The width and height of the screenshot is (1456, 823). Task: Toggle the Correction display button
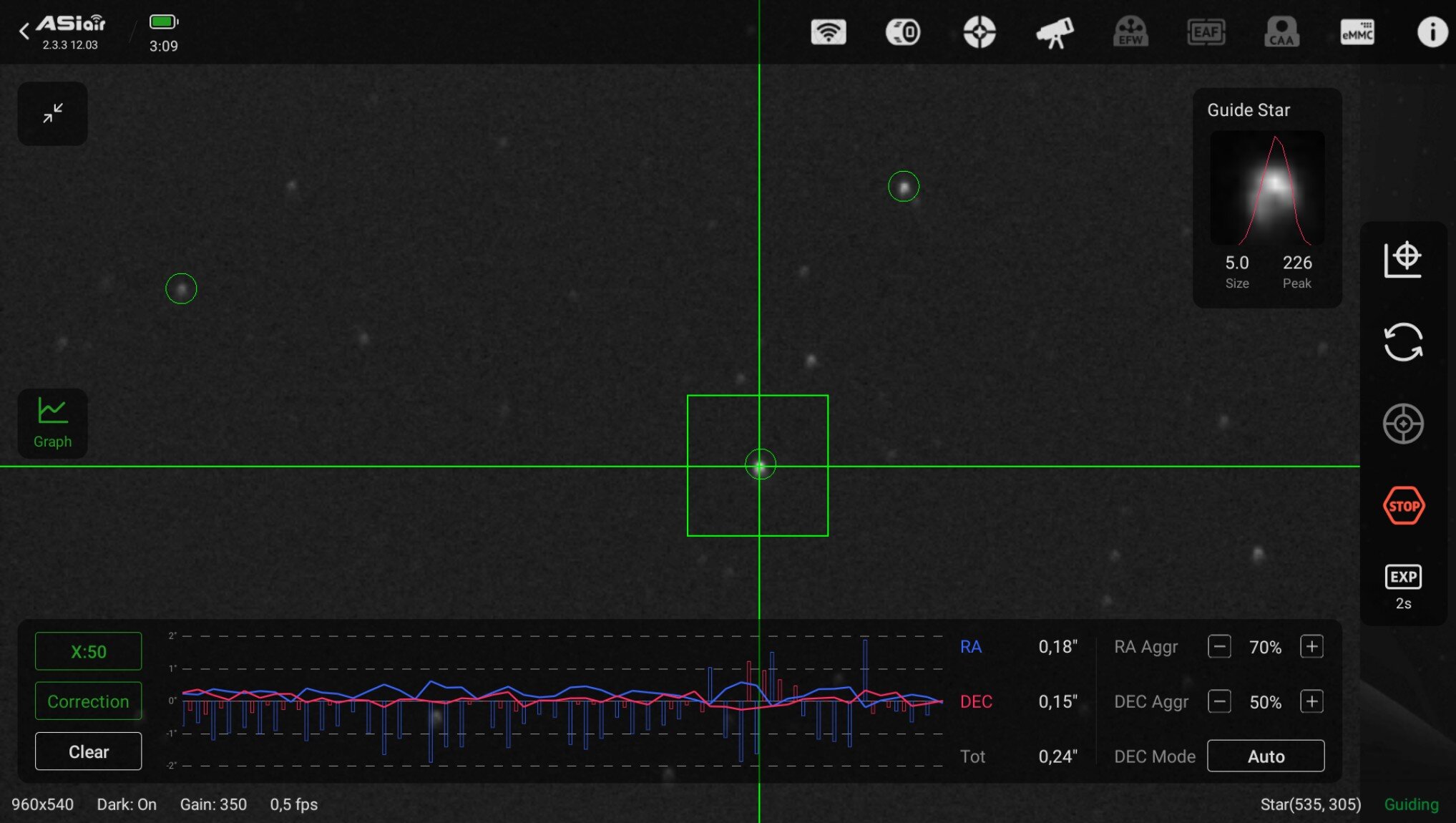pyautogui.click(x=88, y=701)
